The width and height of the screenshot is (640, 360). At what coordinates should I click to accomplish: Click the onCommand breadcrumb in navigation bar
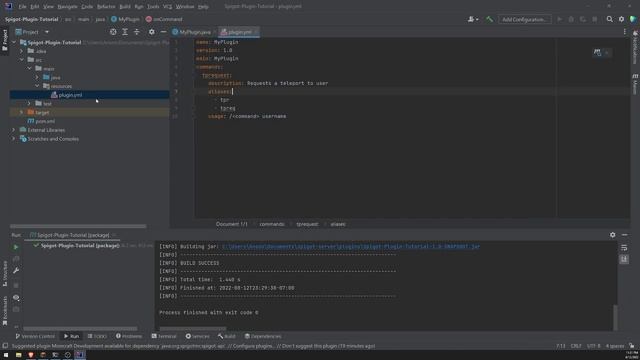point(164,19)
